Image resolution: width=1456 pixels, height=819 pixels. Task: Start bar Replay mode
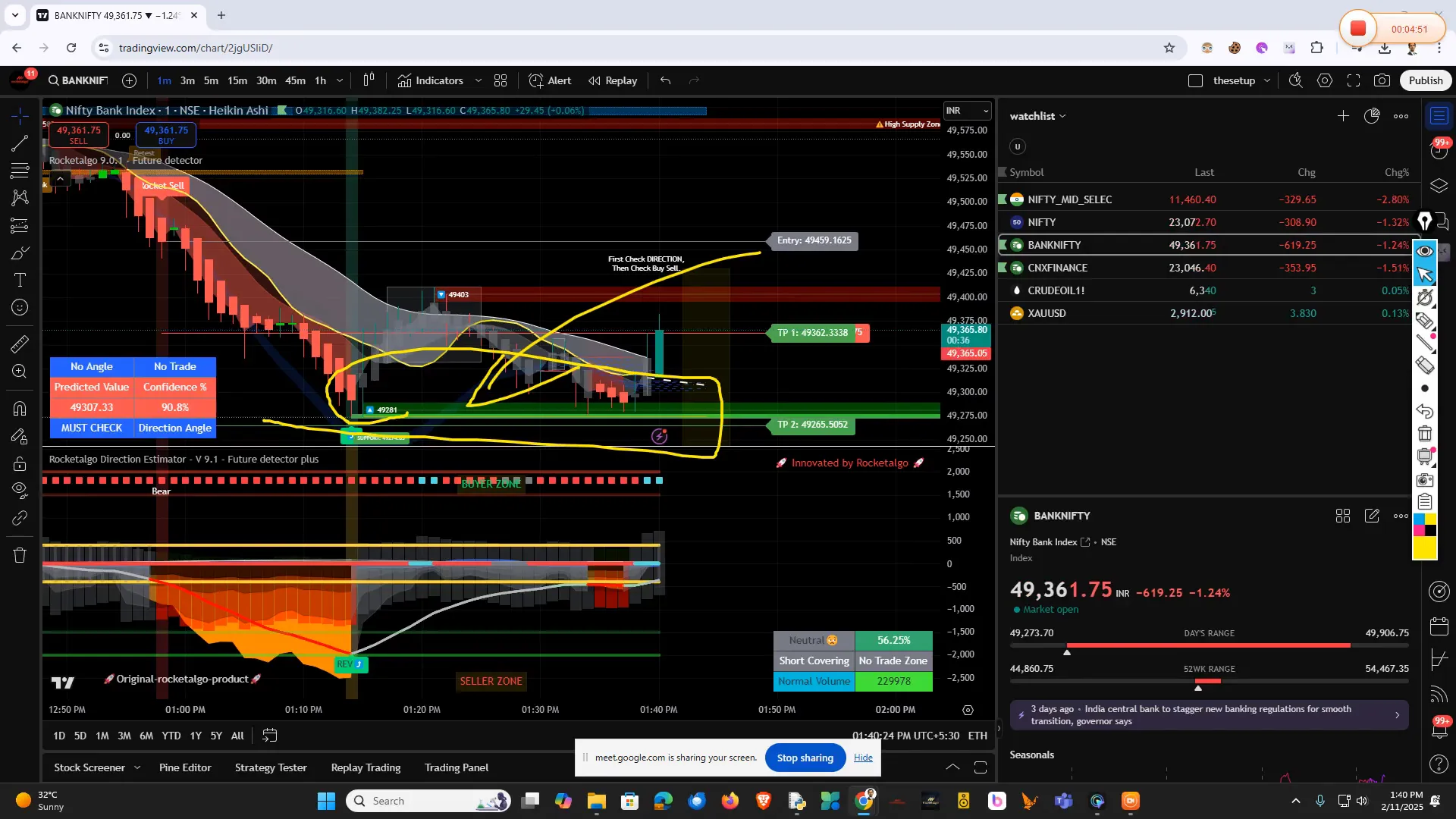point(613,80)
